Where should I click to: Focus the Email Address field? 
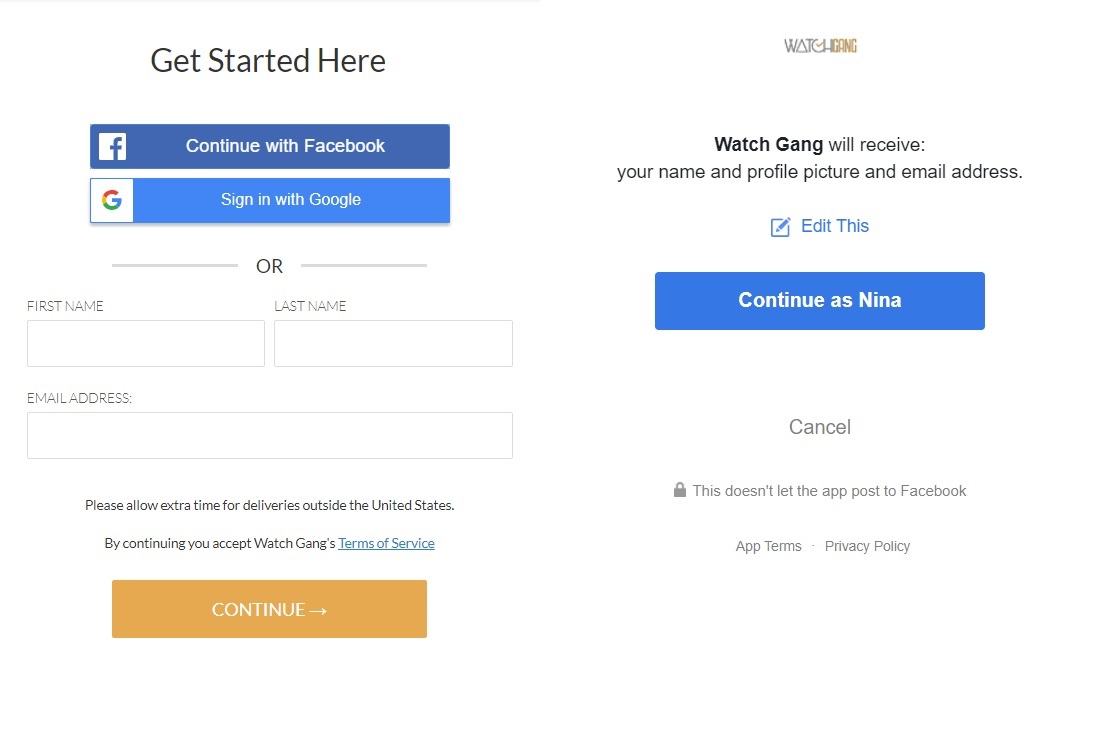[270, 435]
